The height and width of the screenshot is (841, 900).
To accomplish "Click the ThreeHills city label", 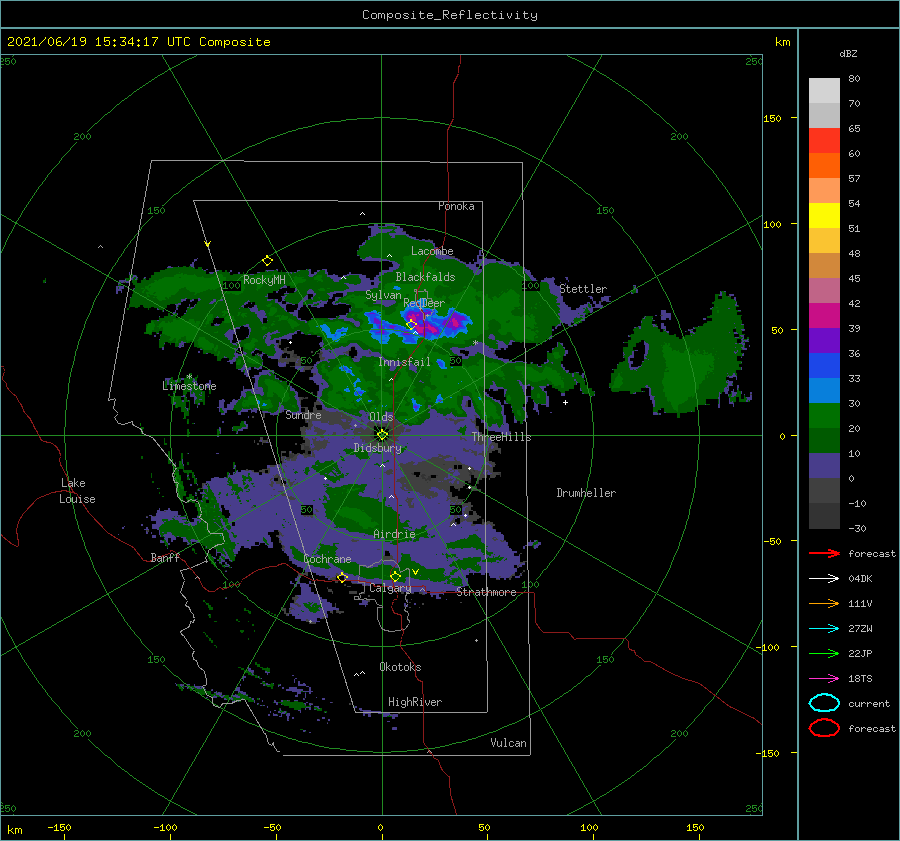I will (502, 437).
